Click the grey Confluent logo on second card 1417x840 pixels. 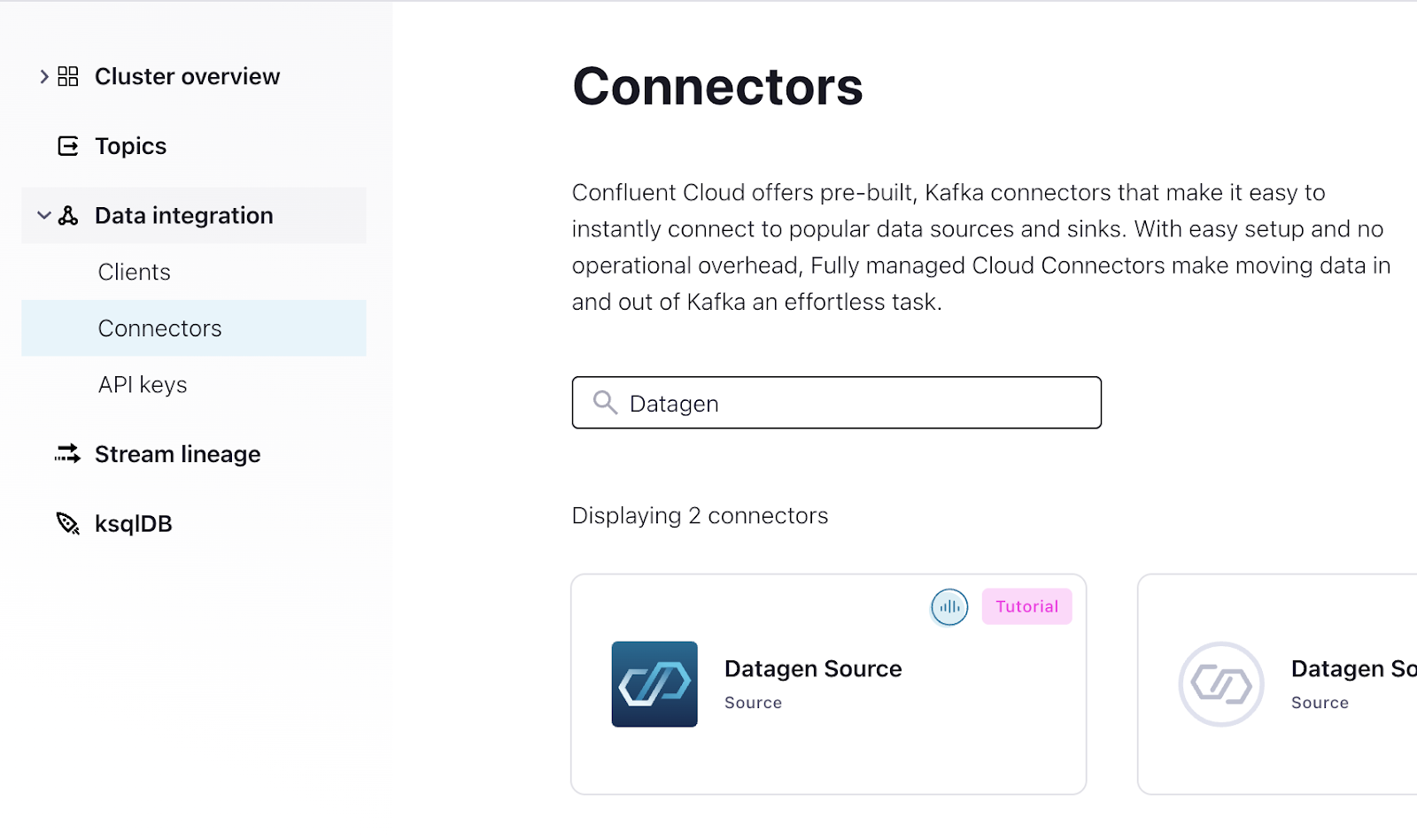click(x=1221, y=684)
